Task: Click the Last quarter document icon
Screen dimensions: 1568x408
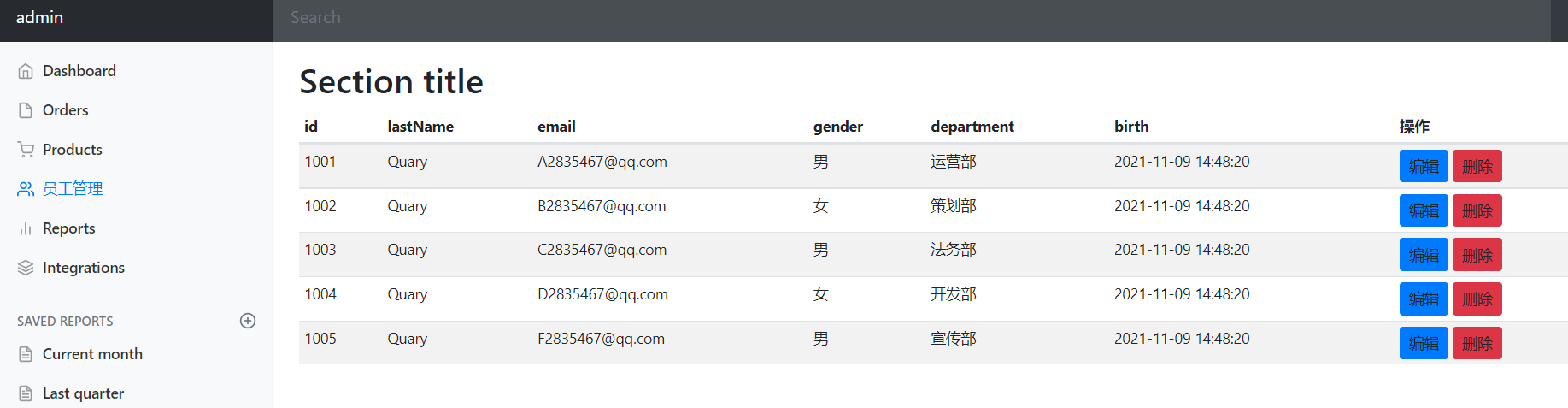Action: coord(26,393)
